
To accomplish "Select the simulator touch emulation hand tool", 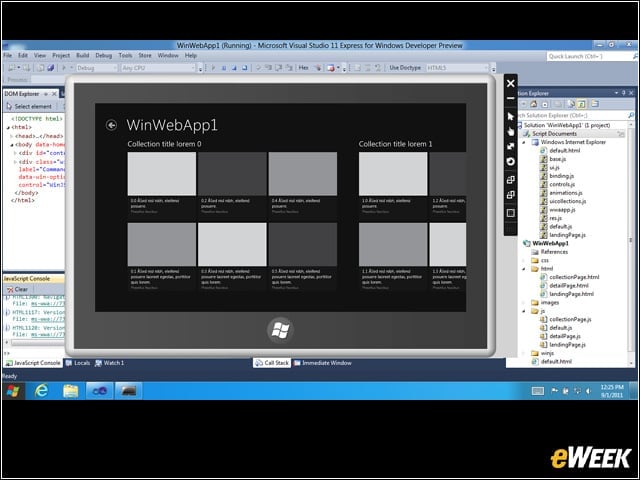I will [x=510, y=131].
